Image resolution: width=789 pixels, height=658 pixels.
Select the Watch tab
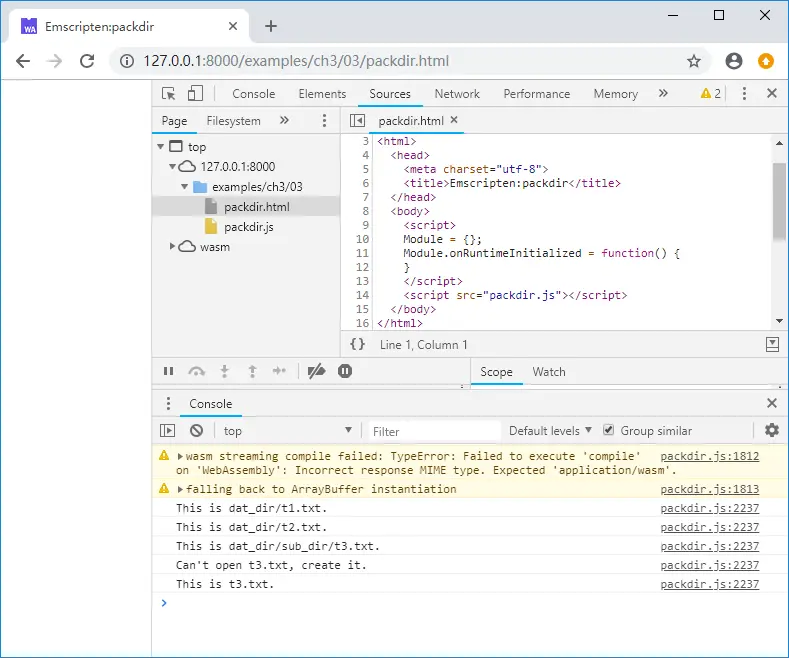click(x=549, y=372)
